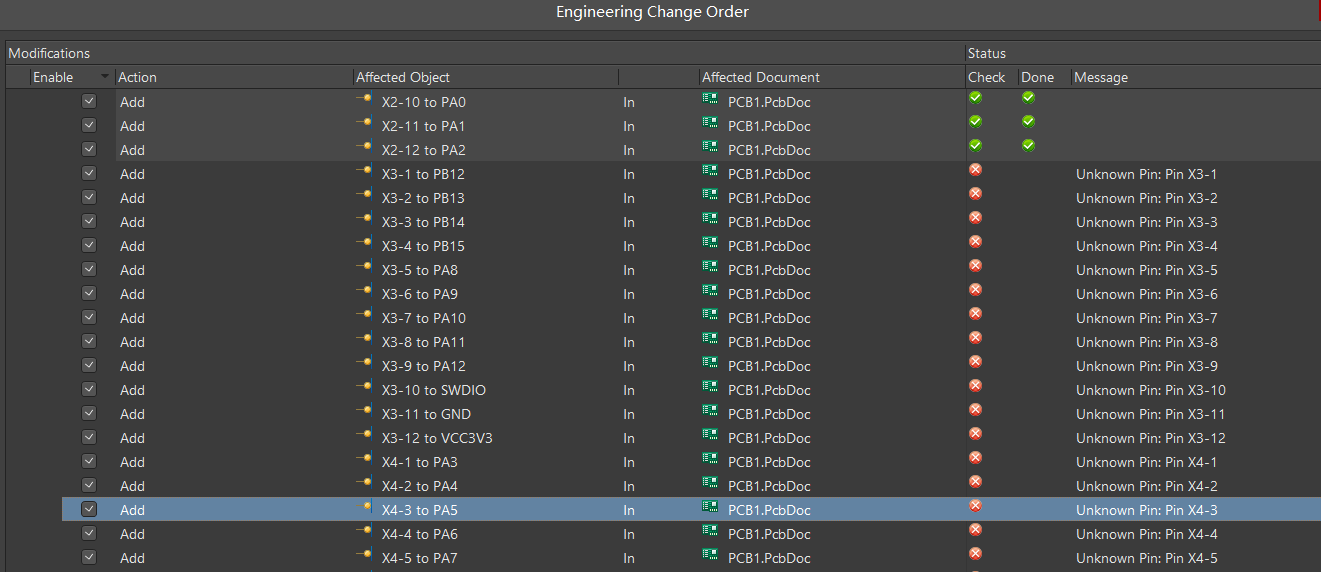Toggle checkbox for X3-5 to PA8
Viewport: 1321px width, 572px height.
click(x=89, y=269)
